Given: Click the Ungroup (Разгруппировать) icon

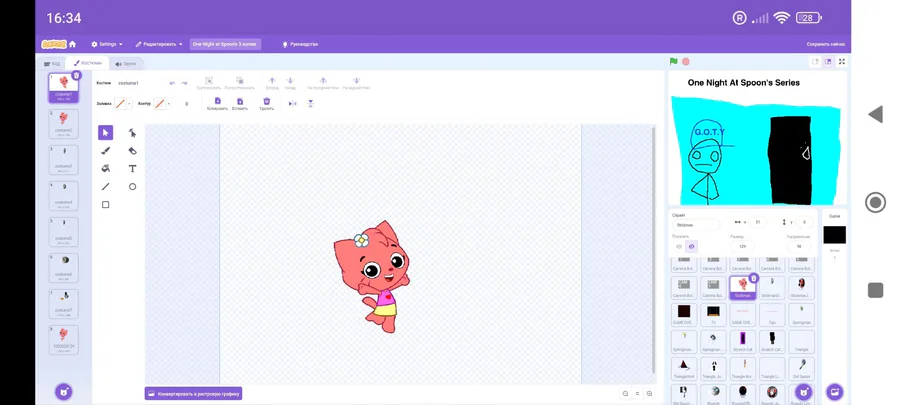Looking at the screenshot, I should [x=240, y=81].
